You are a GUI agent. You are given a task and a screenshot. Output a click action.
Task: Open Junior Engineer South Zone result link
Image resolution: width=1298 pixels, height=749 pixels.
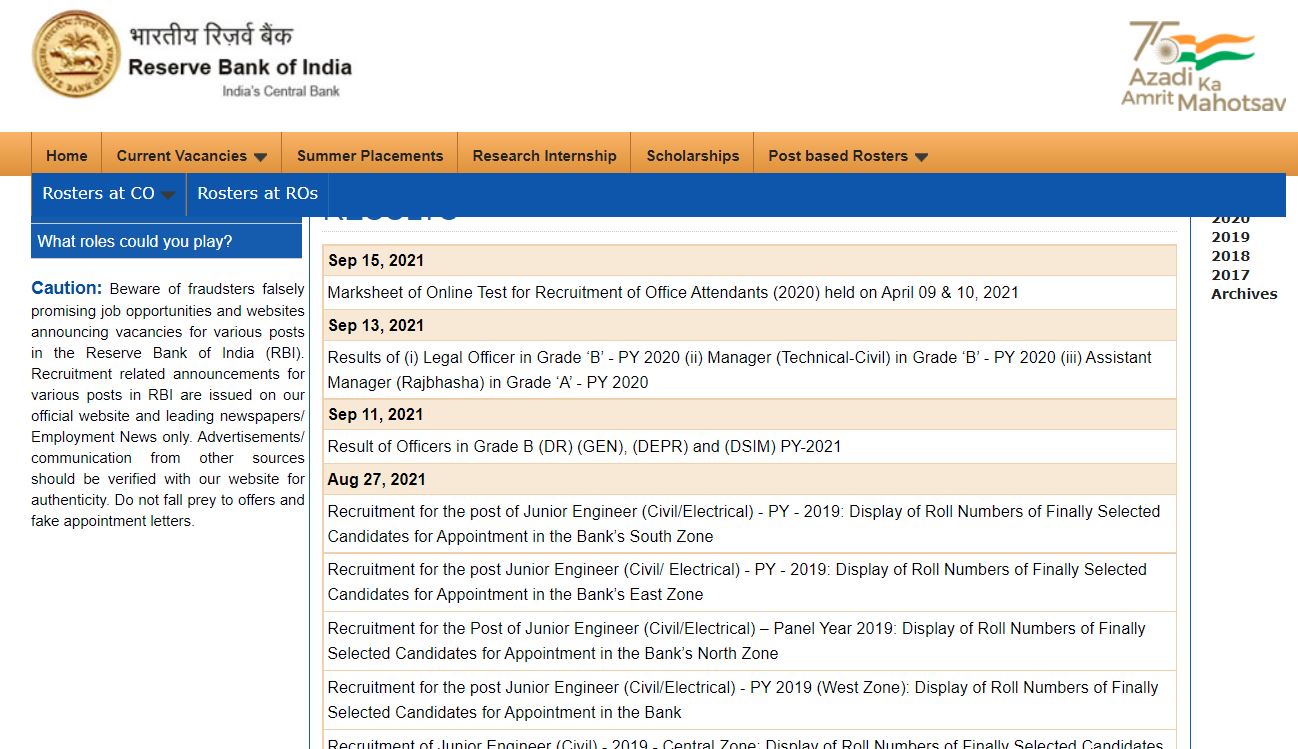[x=744, y=524]
